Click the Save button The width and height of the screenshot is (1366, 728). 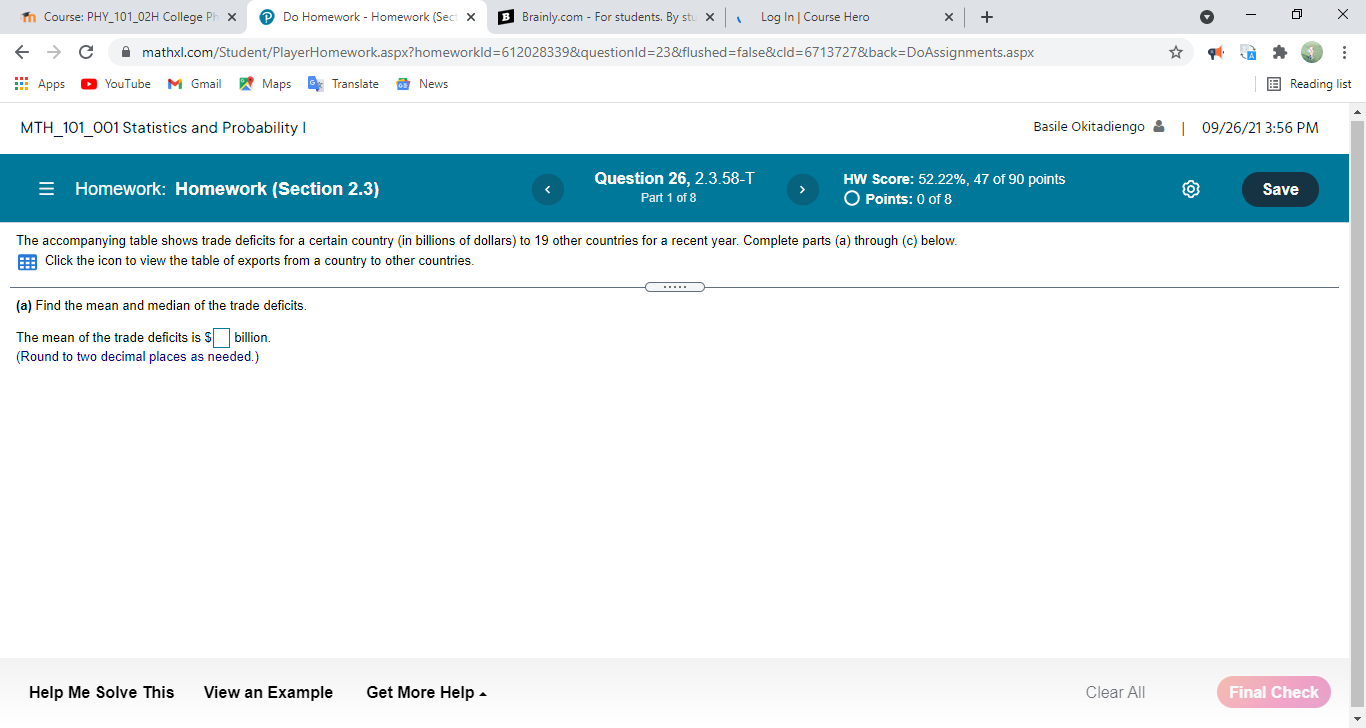pyautogui.click(x=1280, y=189)
